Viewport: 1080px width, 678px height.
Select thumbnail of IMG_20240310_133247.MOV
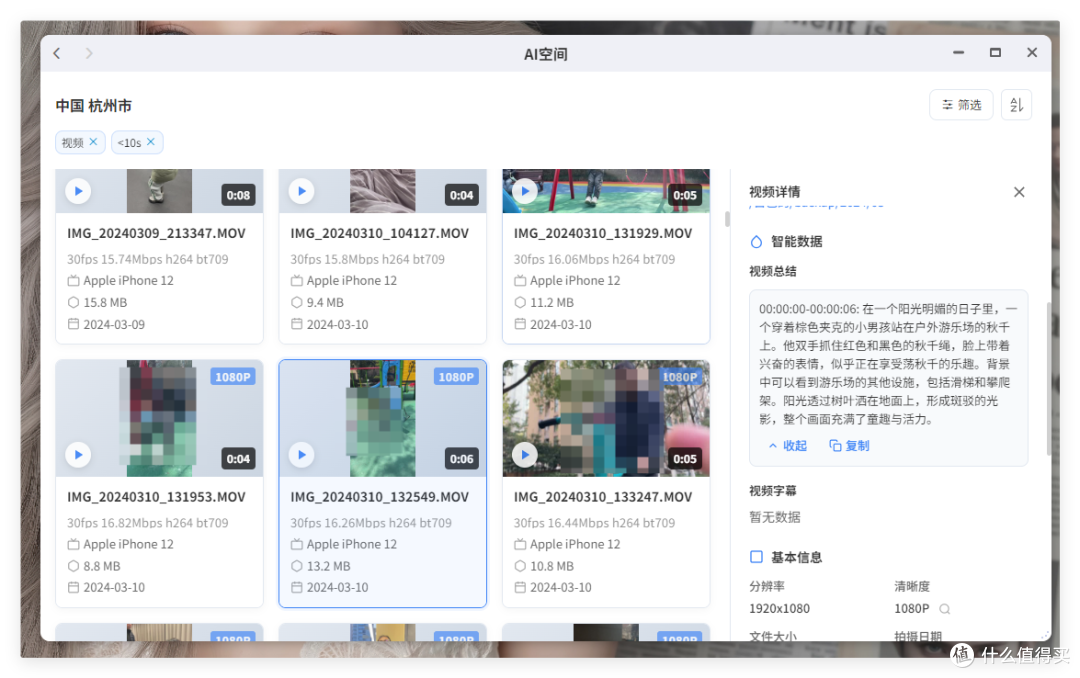[x=606, y=418]
